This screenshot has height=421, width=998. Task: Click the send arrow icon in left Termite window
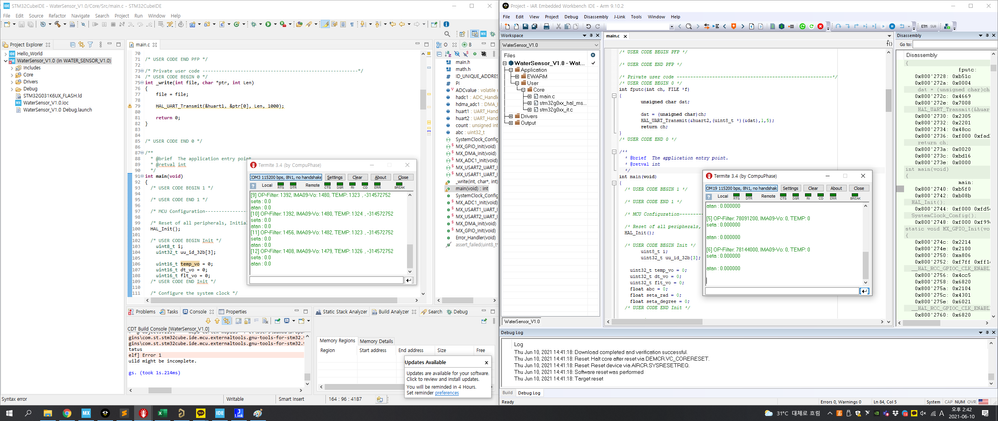408,280
